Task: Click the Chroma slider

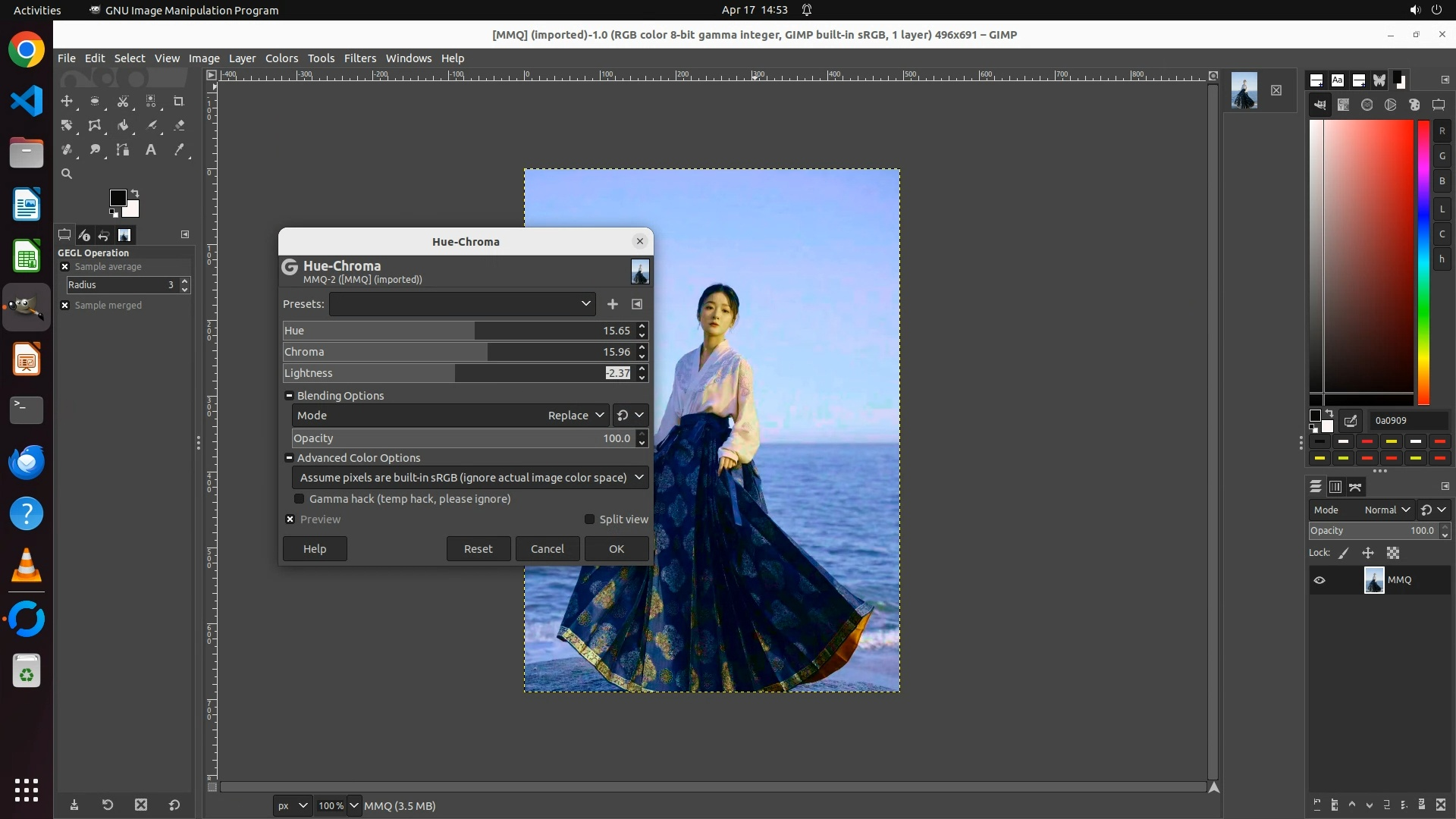Action: click(x=455, y=352)
